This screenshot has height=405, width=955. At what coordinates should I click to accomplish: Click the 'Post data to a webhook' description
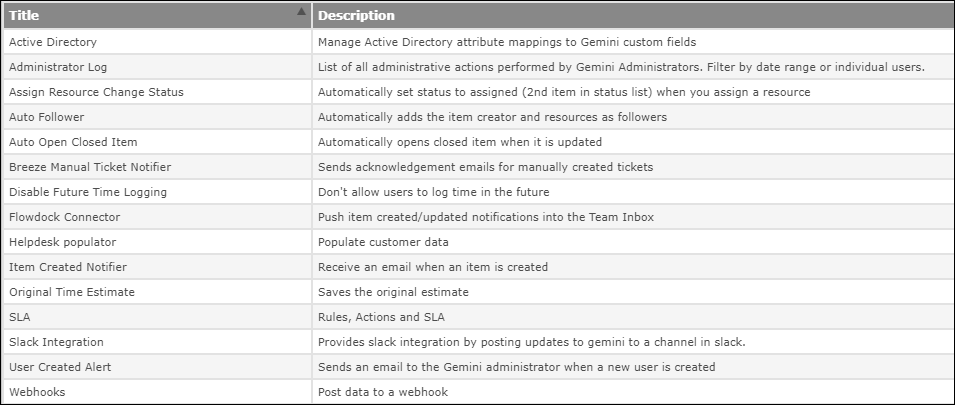[x=383, y=392]
